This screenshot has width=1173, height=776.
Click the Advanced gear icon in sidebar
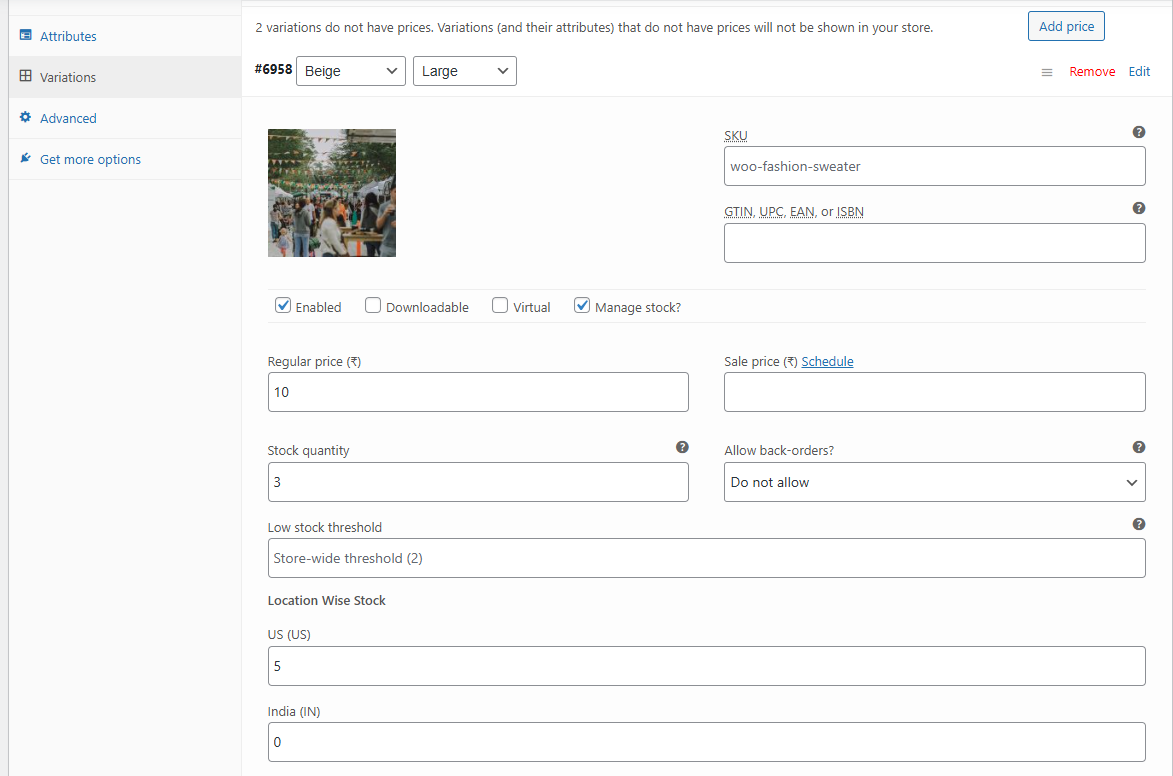26,117
